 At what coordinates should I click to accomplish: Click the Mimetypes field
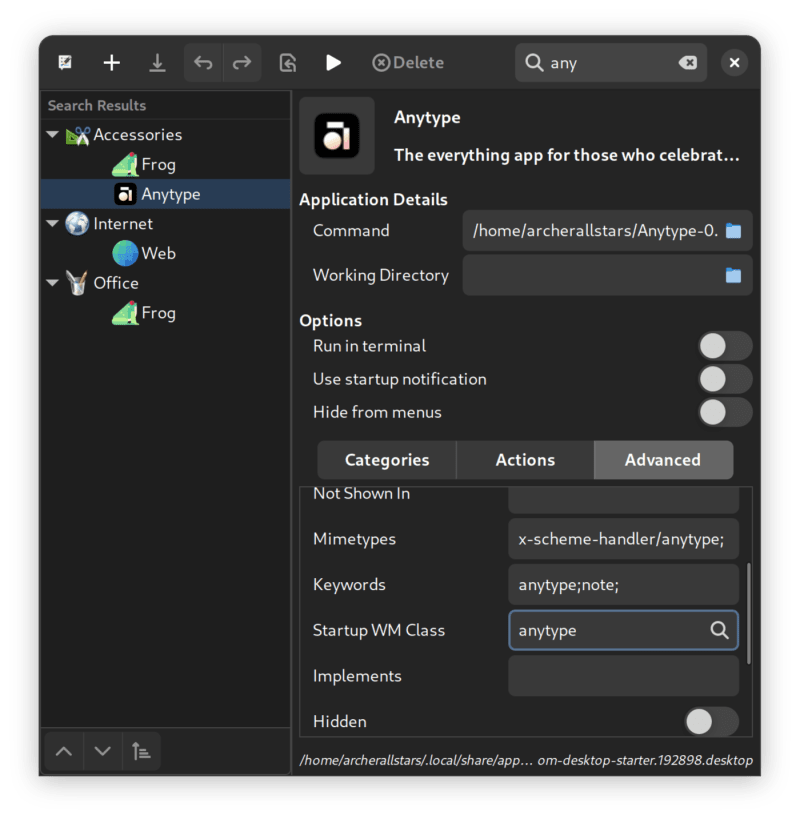[623, 539]
